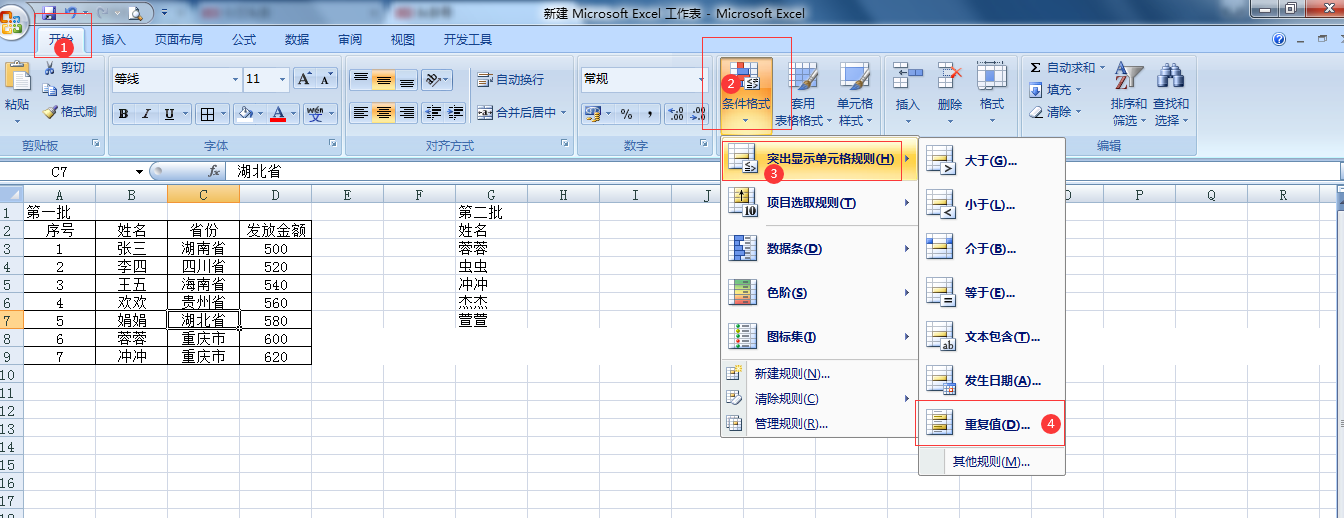Click Find and Select (查找和选择)
The width and height of the screenshot is (1344, 518).
[x=1171, y=95]
